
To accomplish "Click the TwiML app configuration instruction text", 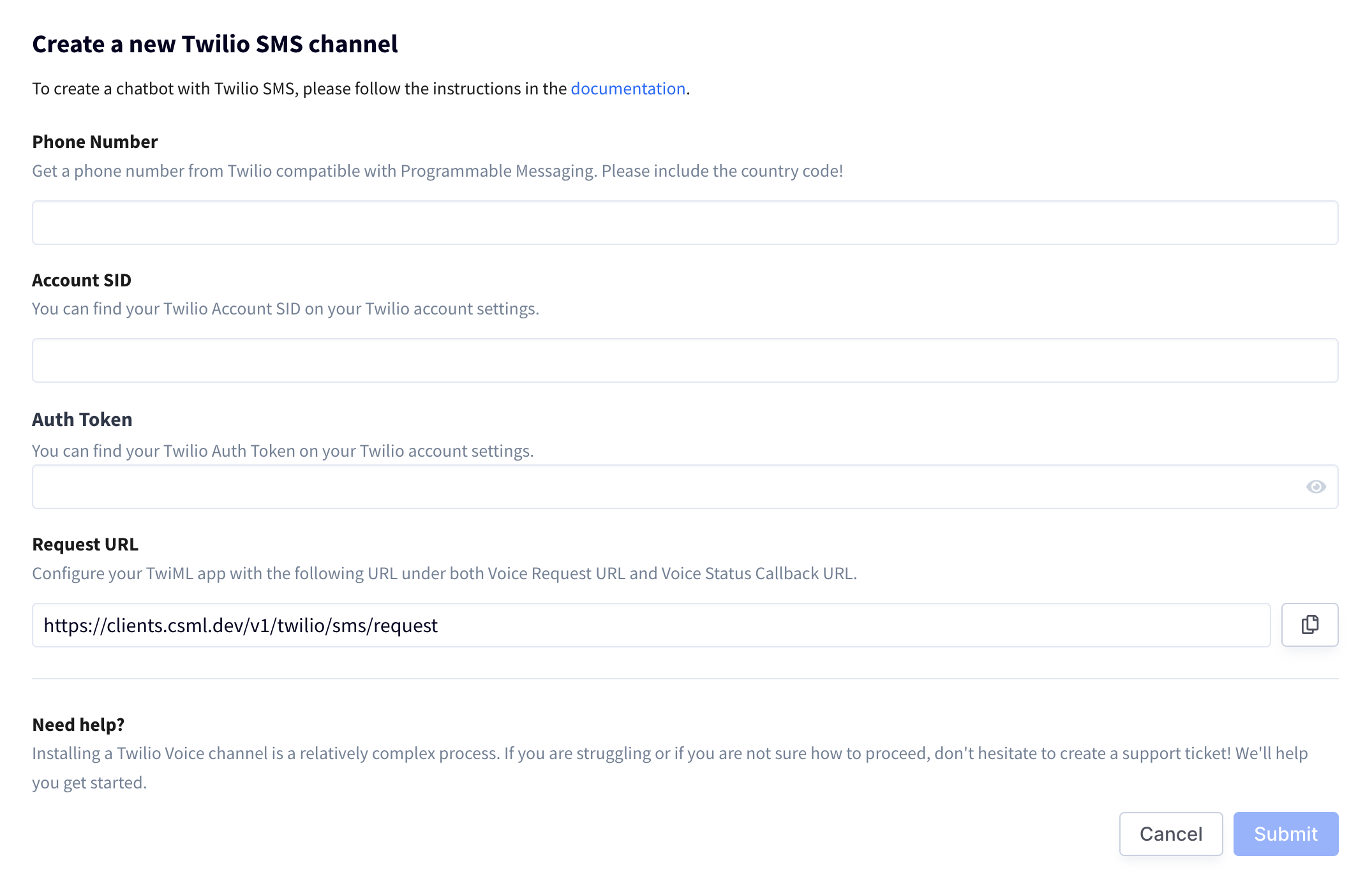I will click(x=445, y=573).
